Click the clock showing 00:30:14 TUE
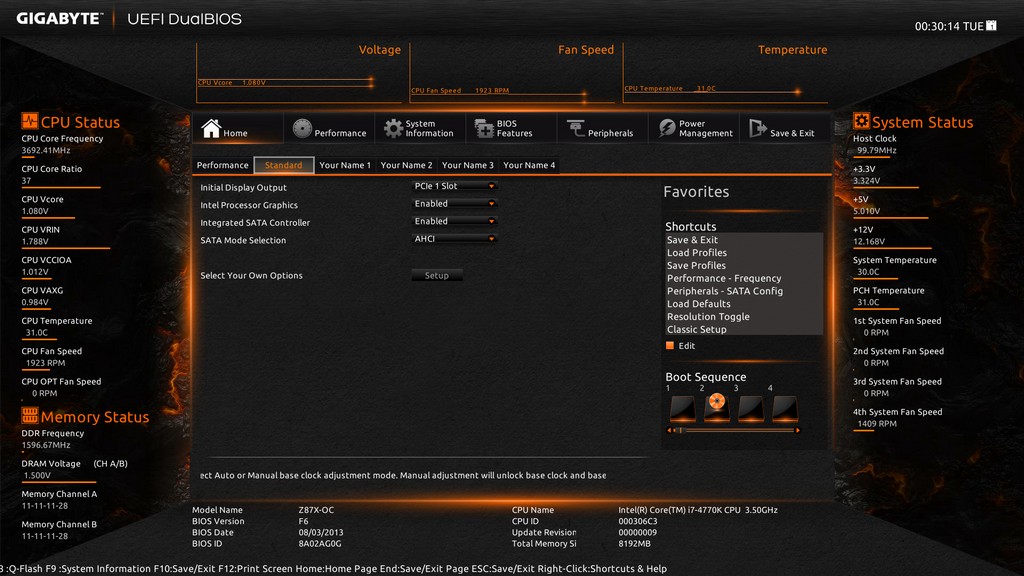This screenshot has width=1024, height=576. coord(949,26)
